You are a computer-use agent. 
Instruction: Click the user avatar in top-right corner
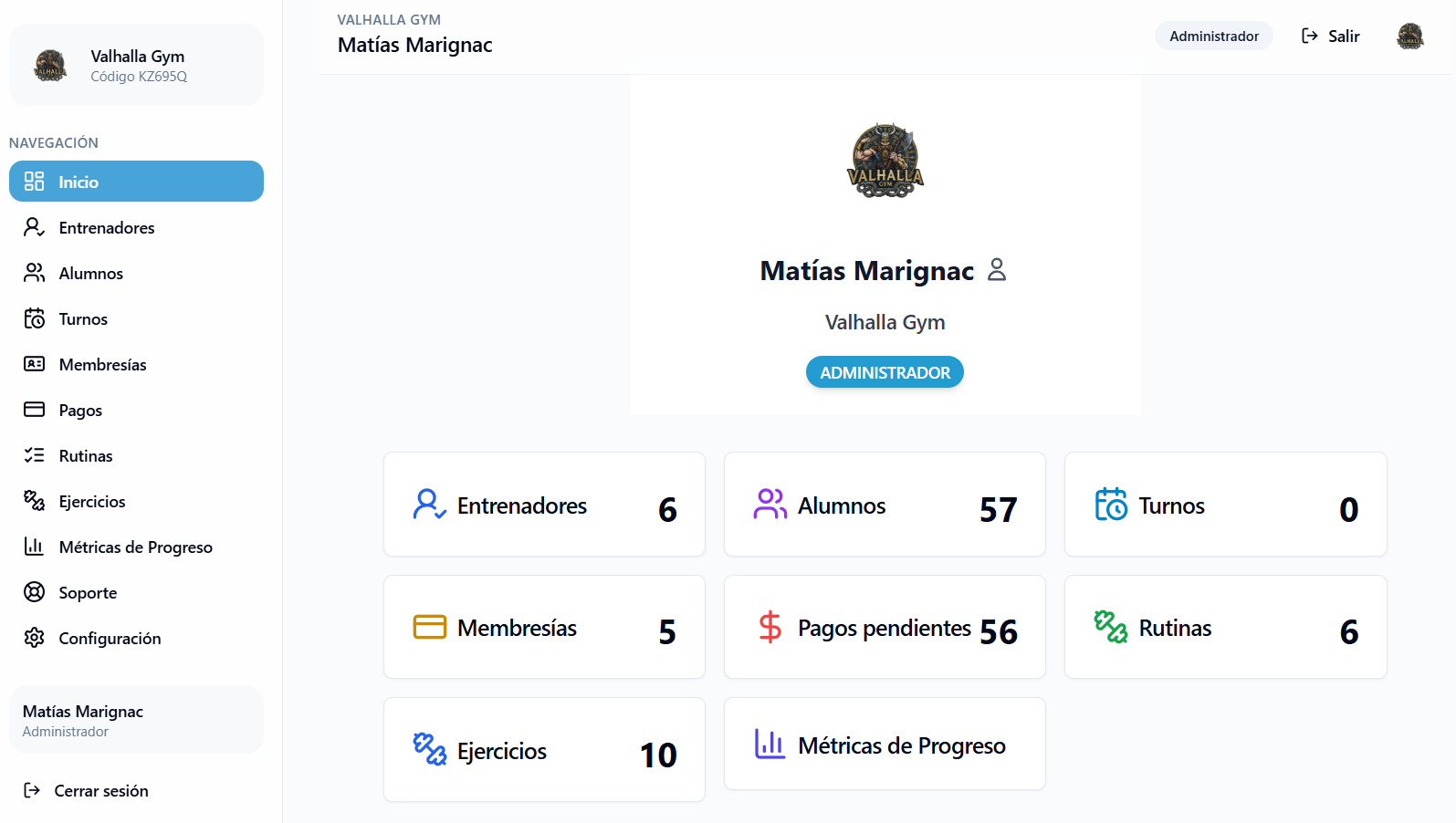(1410, 36)
